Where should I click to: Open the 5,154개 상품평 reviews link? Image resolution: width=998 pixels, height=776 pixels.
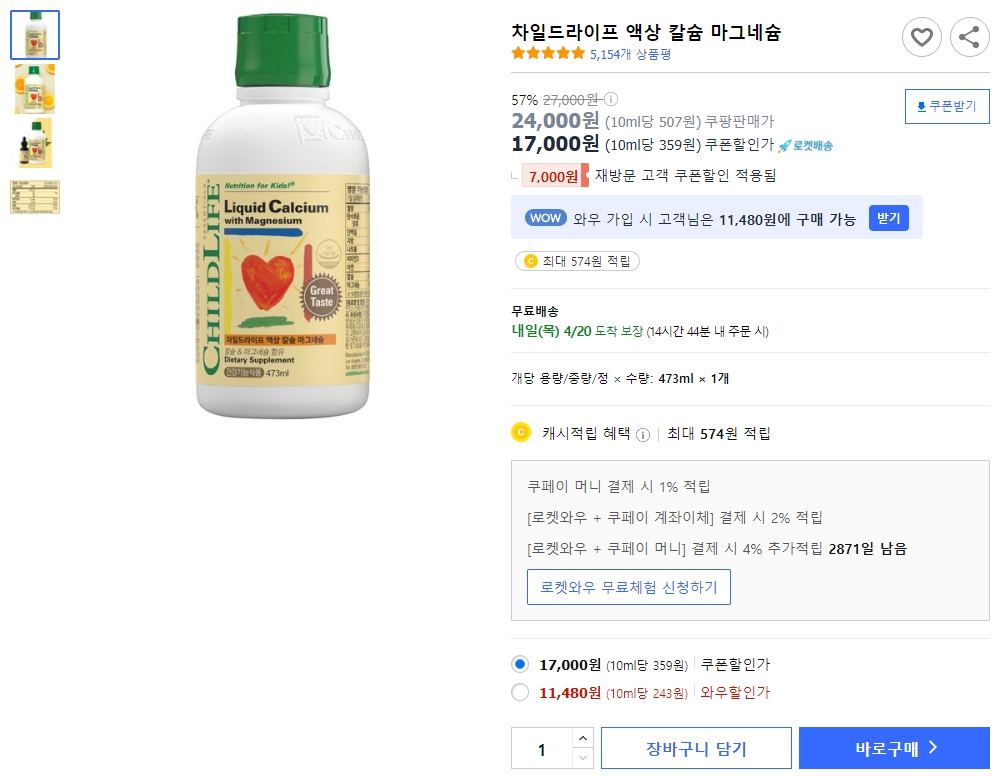(630, 56)
